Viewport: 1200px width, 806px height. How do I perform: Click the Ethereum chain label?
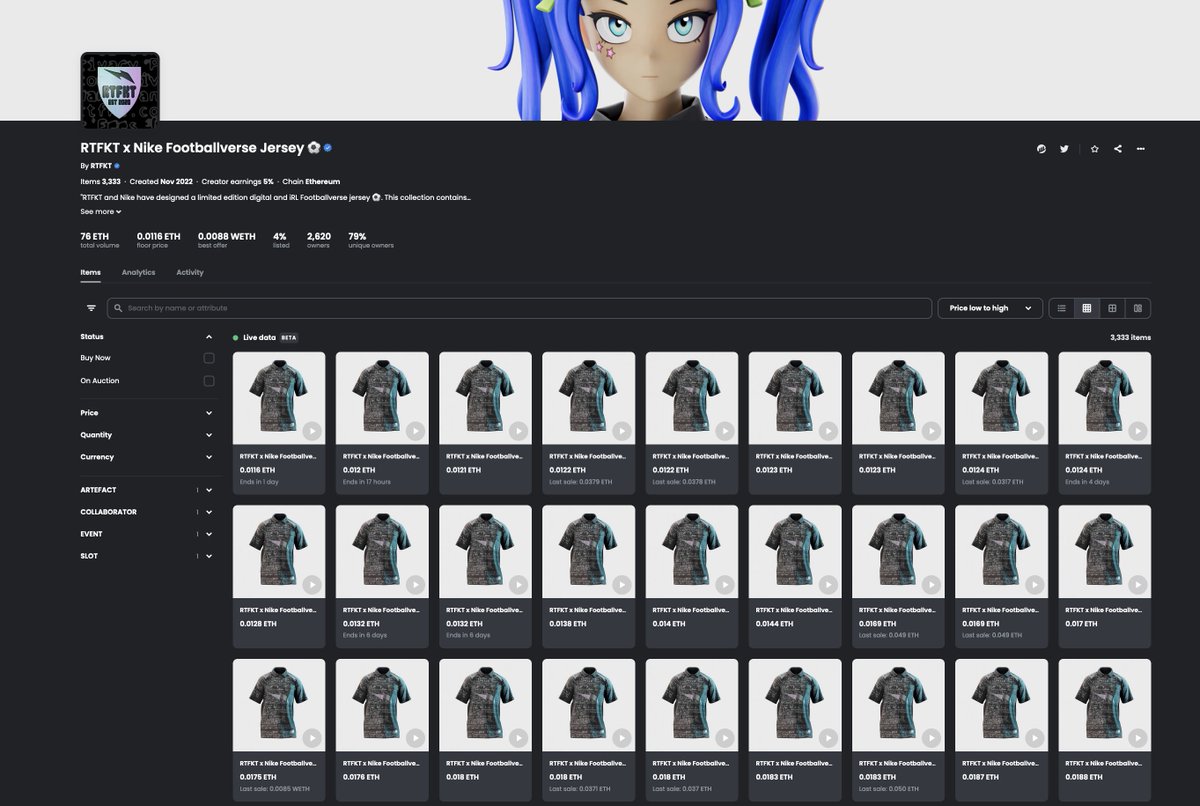311,182
